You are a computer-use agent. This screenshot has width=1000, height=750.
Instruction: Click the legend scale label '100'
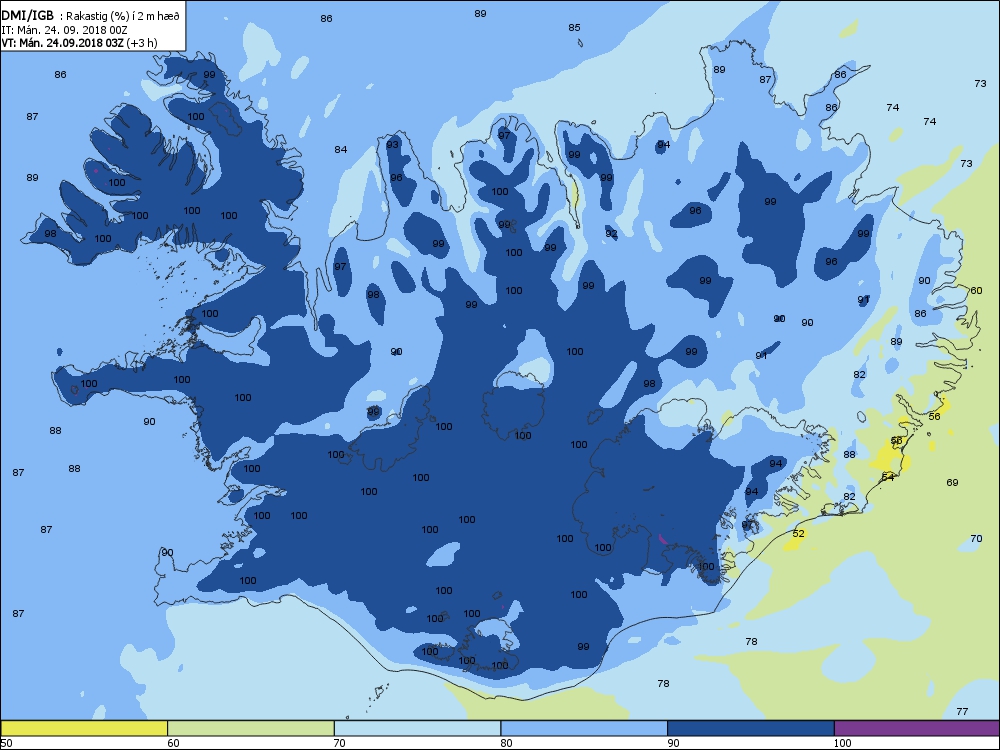pos(842,743)
